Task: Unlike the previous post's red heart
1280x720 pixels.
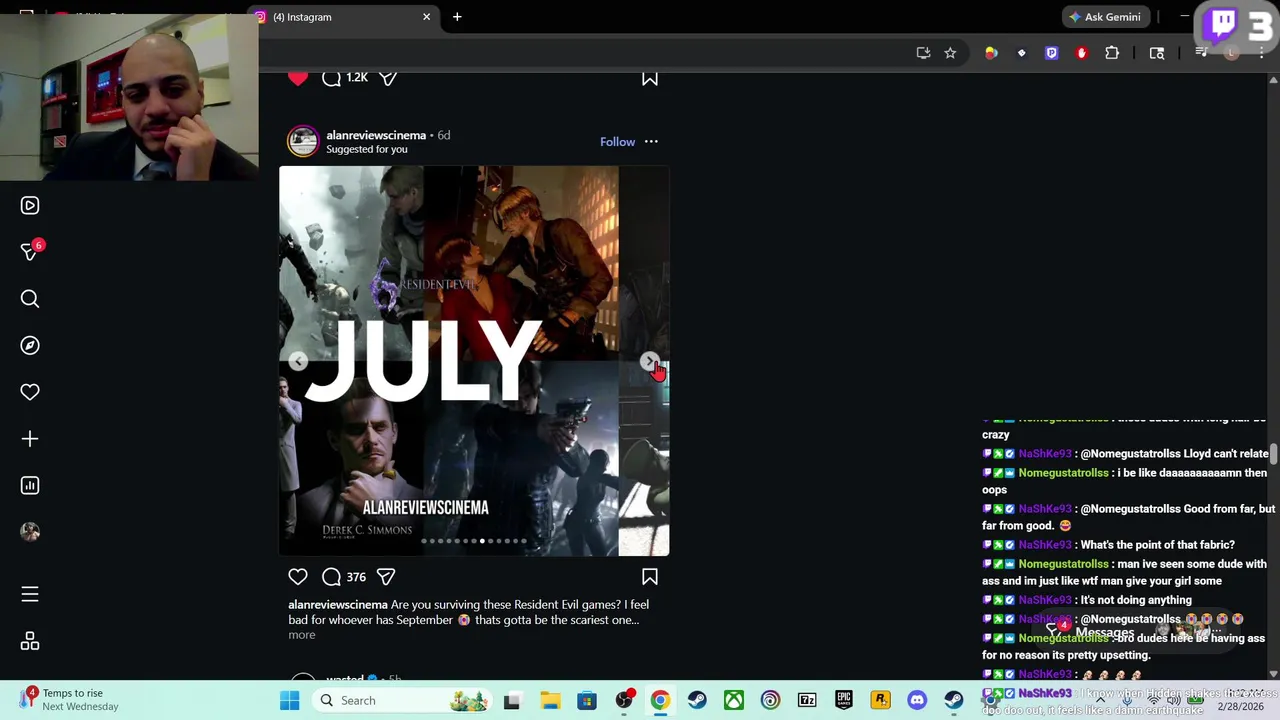Action: [298, 78]
